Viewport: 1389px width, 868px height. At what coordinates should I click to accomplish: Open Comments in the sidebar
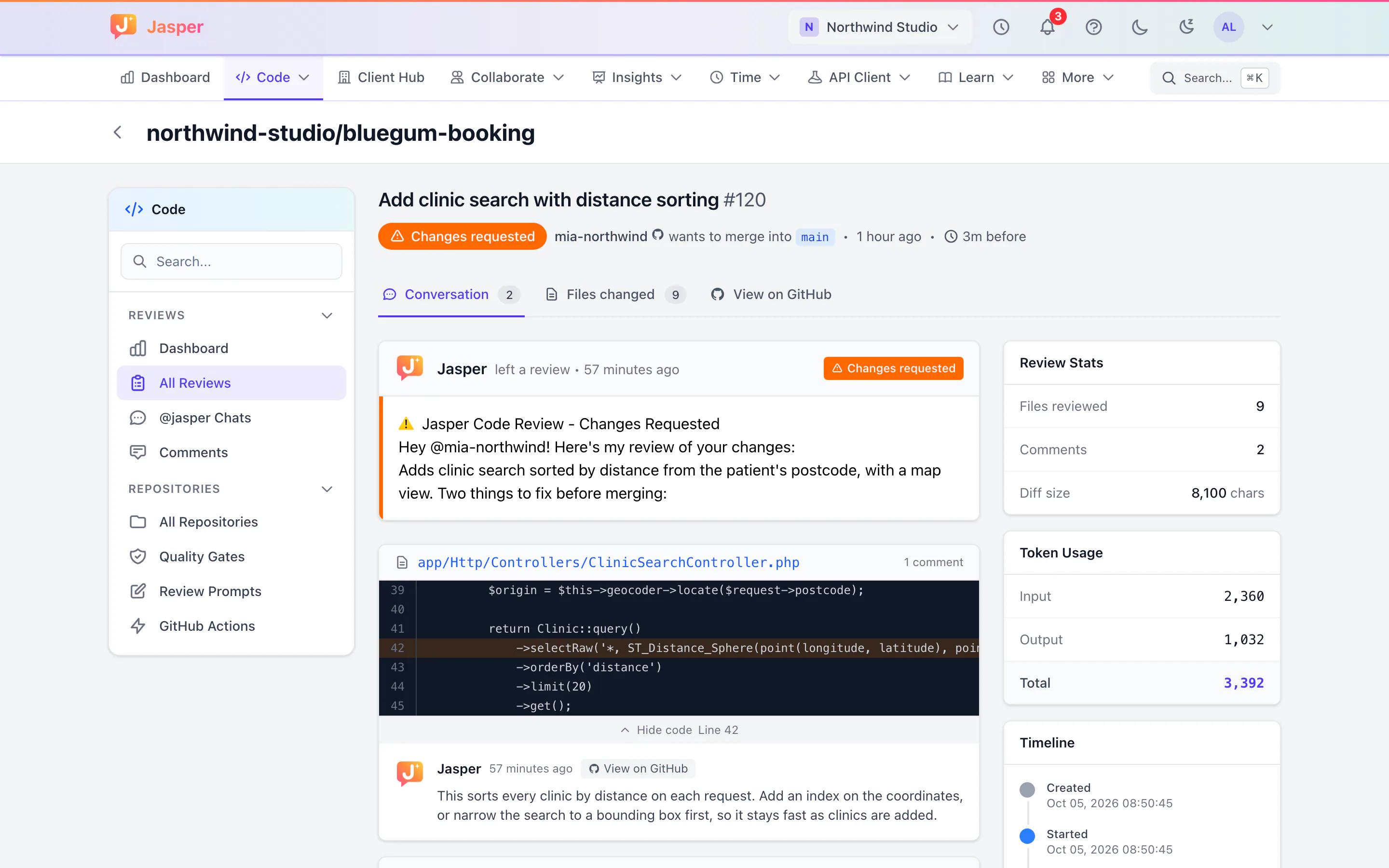coord(231,452)
